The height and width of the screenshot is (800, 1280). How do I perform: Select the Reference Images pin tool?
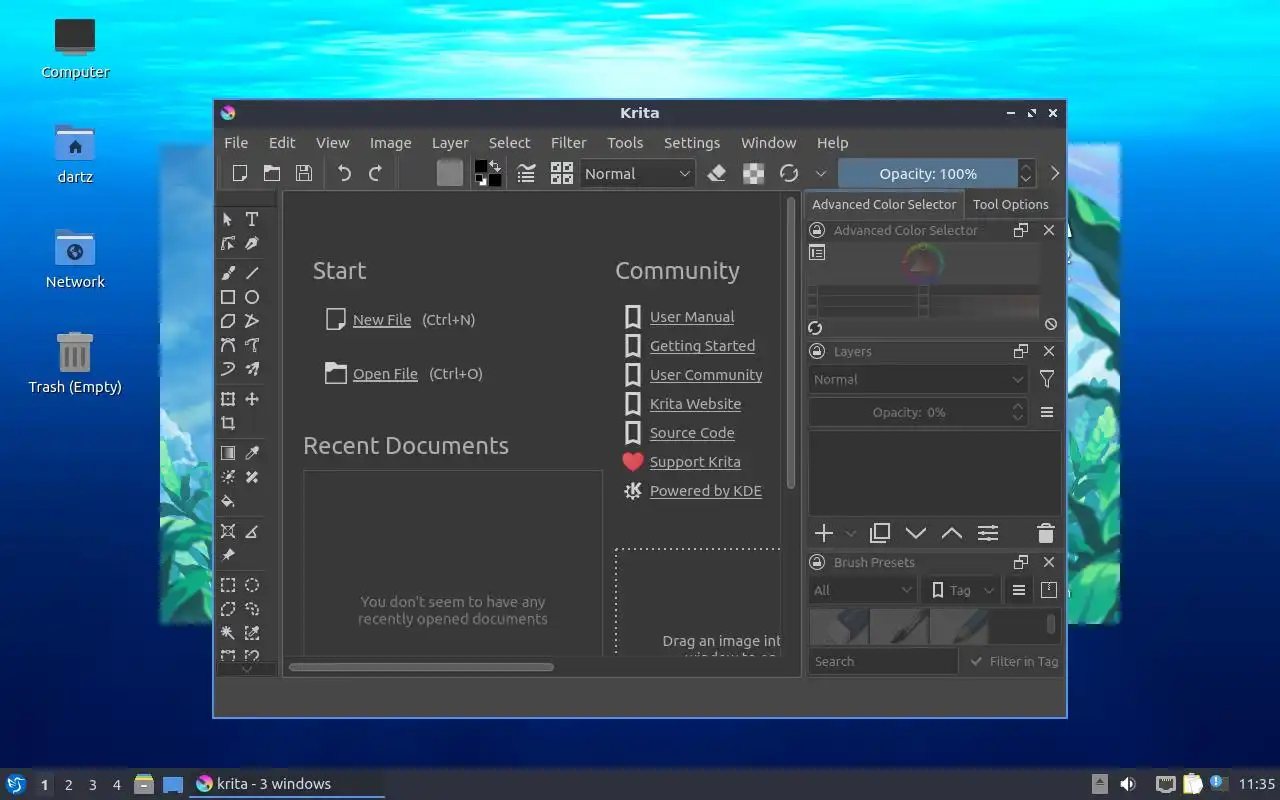[228, 555]
